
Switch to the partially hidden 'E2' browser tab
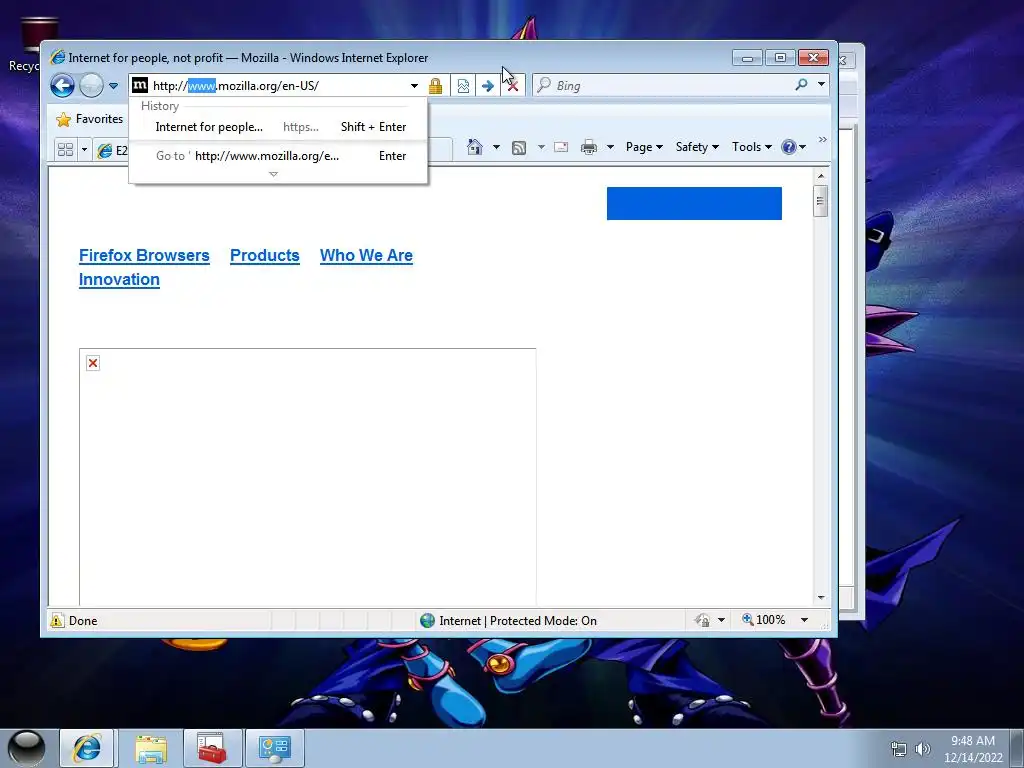click(112, 151)
